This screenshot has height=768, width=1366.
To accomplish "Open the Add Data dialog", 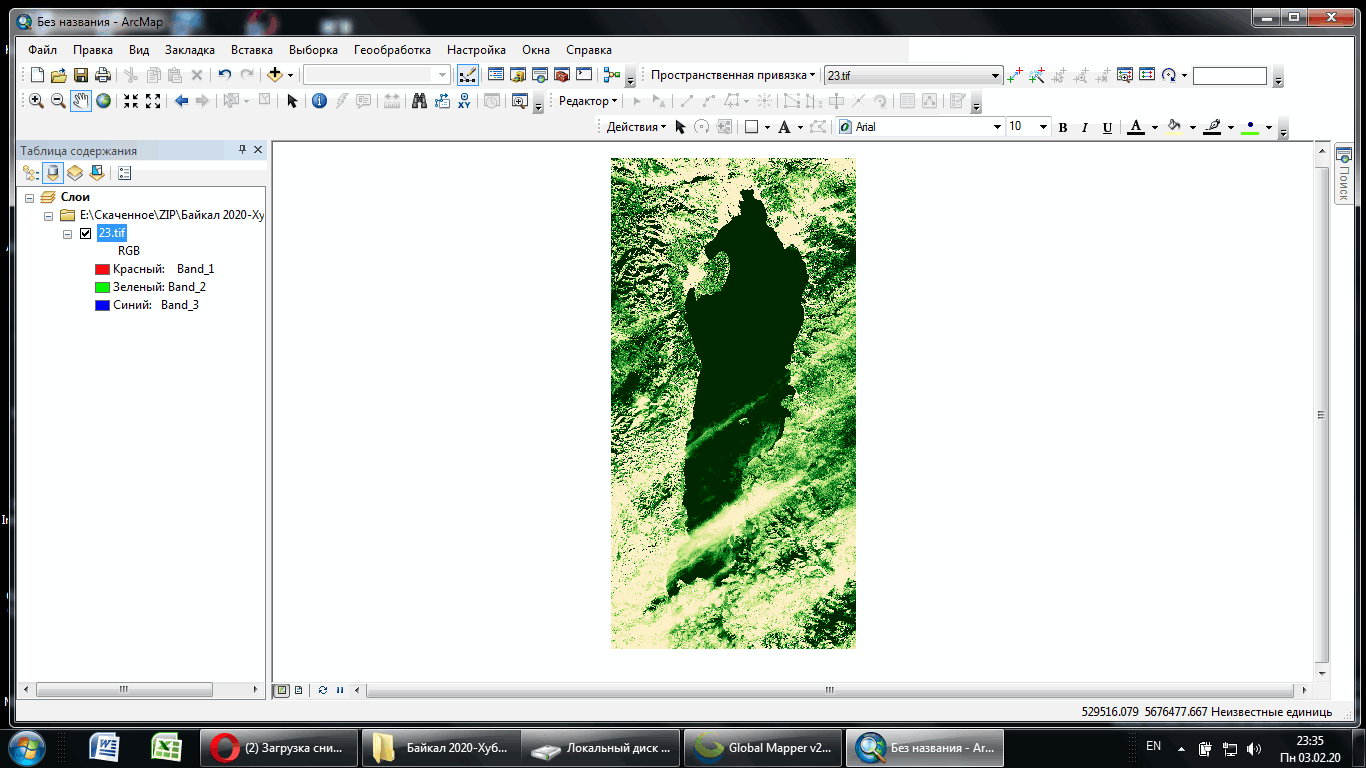I will coord(274,74).
